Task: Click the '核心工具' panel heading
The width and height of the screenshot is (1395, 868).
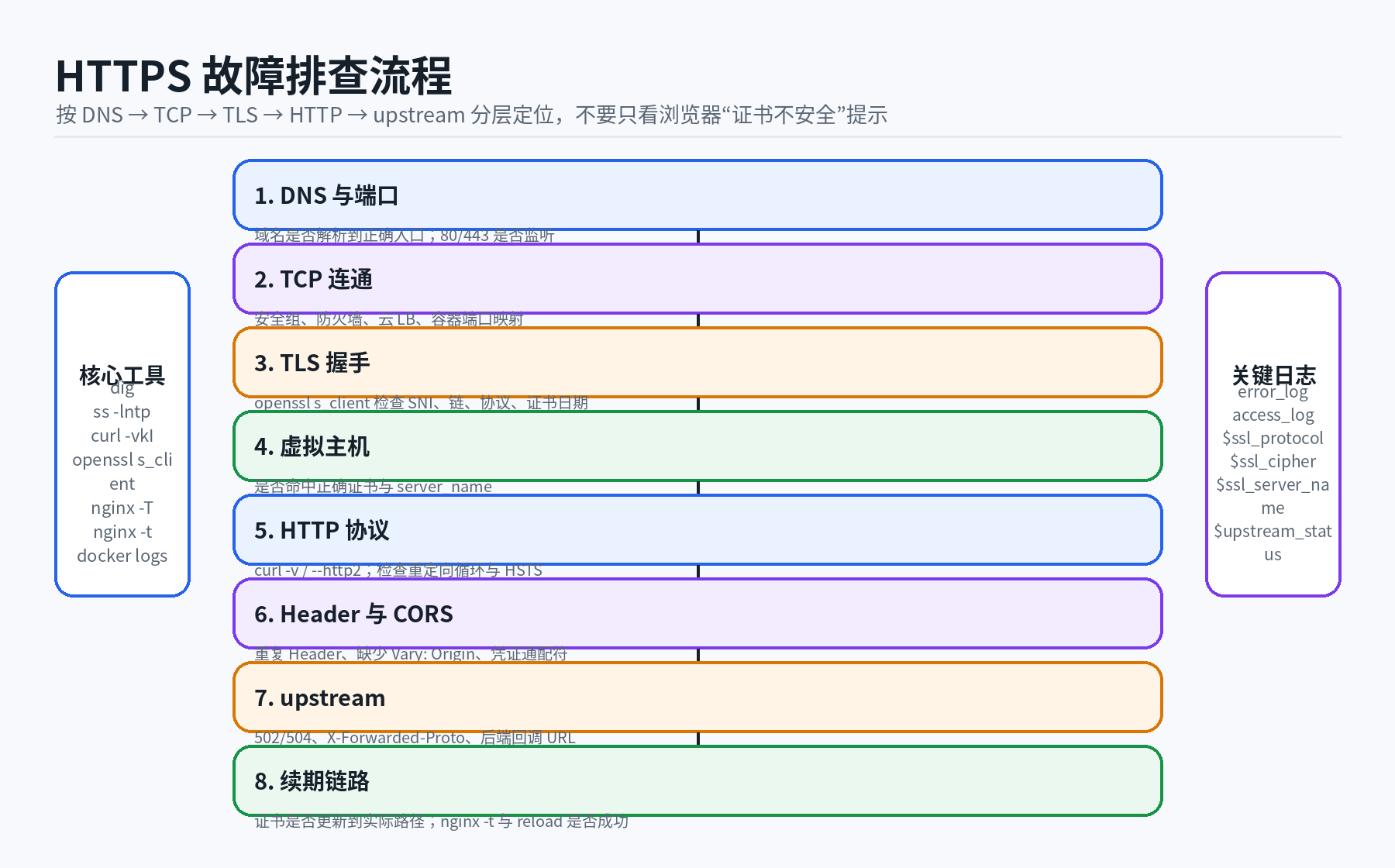Action: click(x=122, y=375)
